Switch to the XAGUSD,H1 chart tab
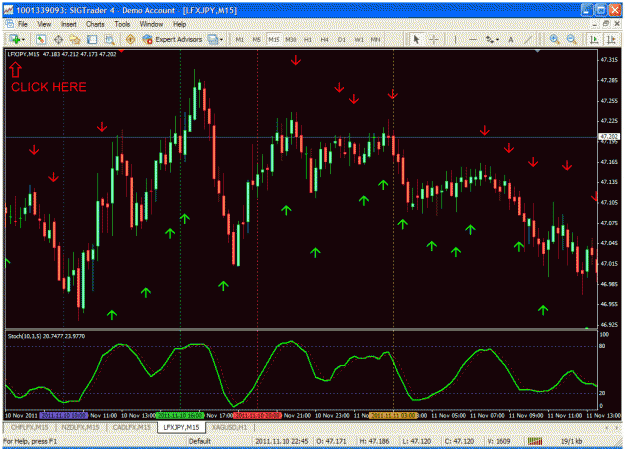The height and width of the screenshot is (449, 625). point(229,427)
